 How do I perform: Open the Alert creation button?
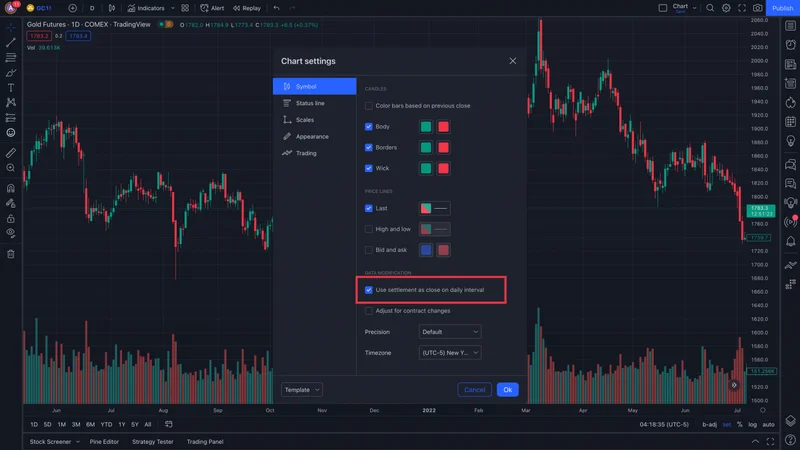click(212, 8)
